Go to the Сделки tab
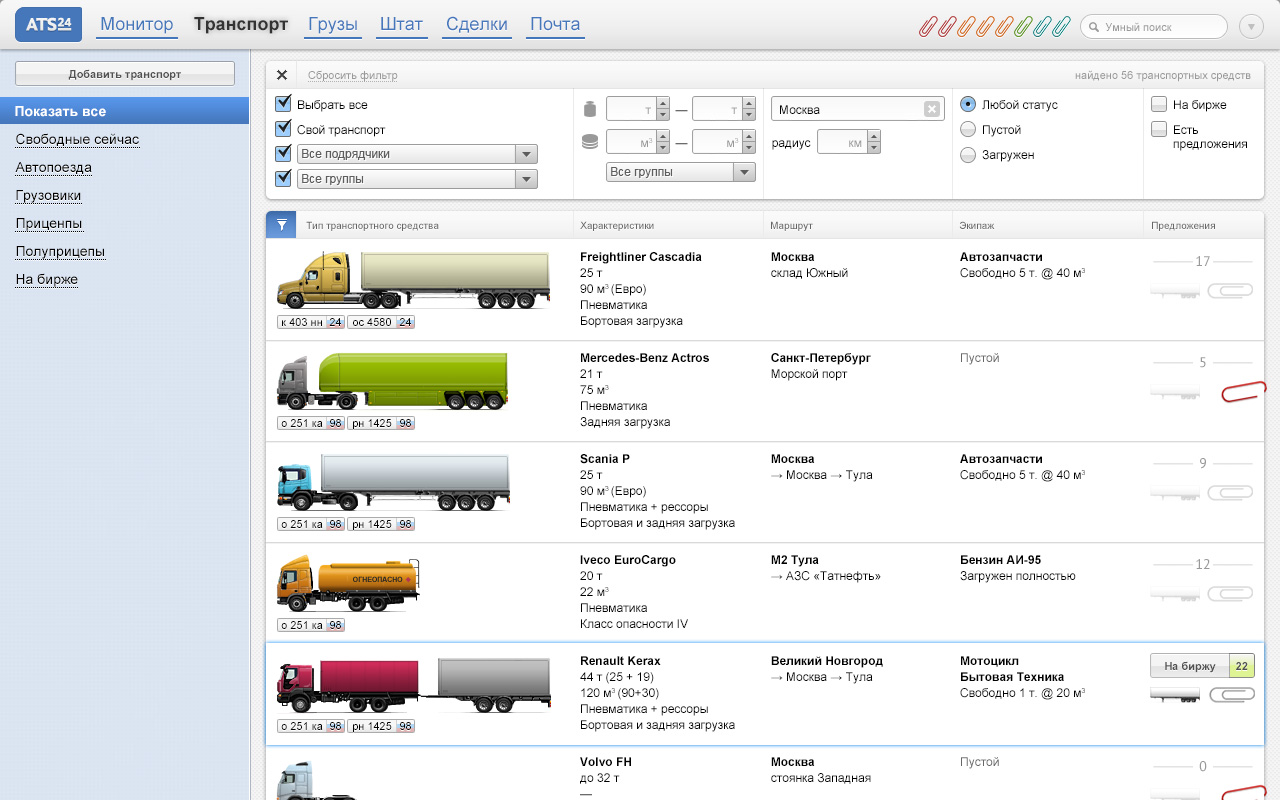This screenshot has height=800, width=1280. tap(477, 24)
